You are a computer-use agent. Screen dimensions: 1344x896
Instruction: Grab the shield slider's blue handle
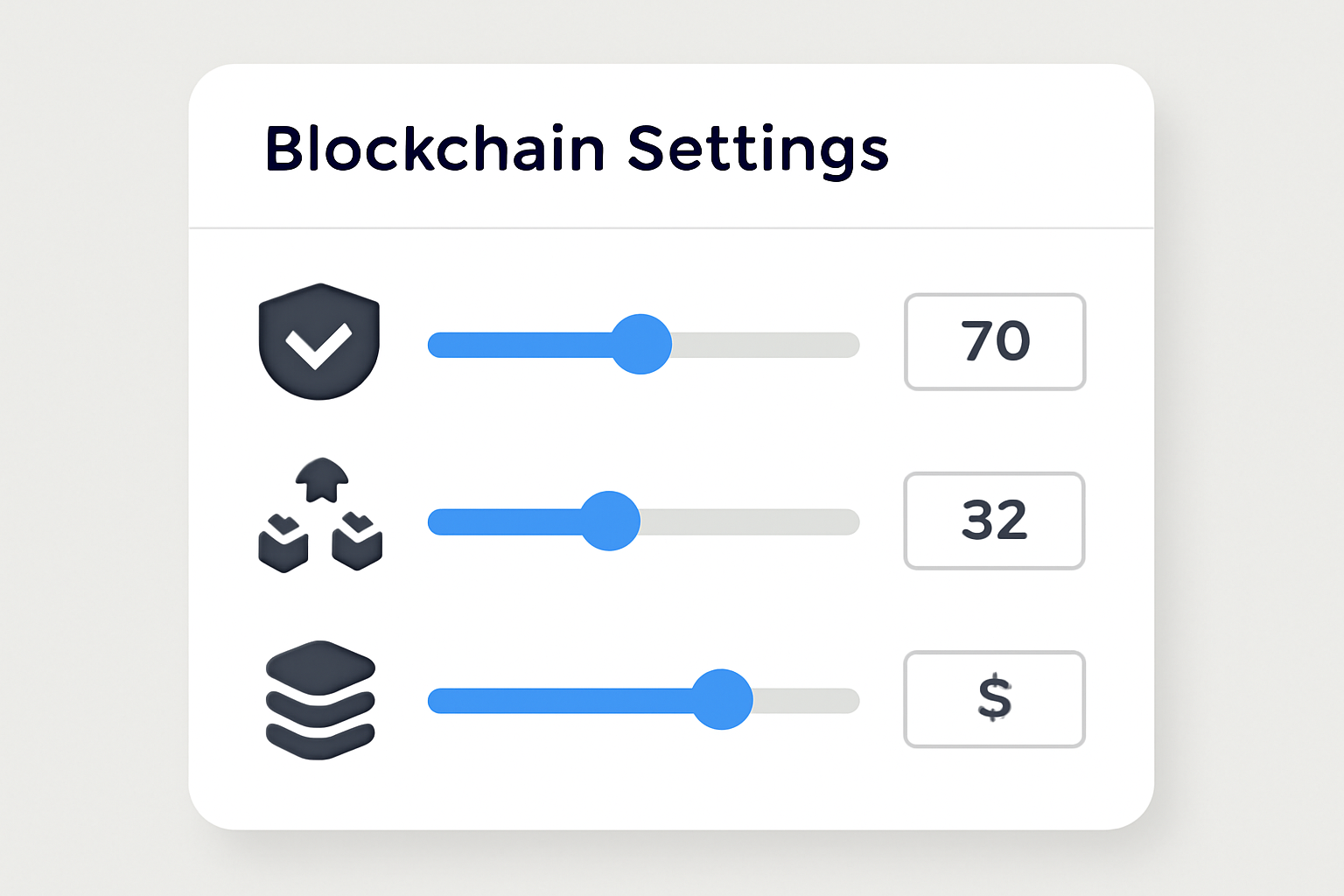[x=641, y=344]
